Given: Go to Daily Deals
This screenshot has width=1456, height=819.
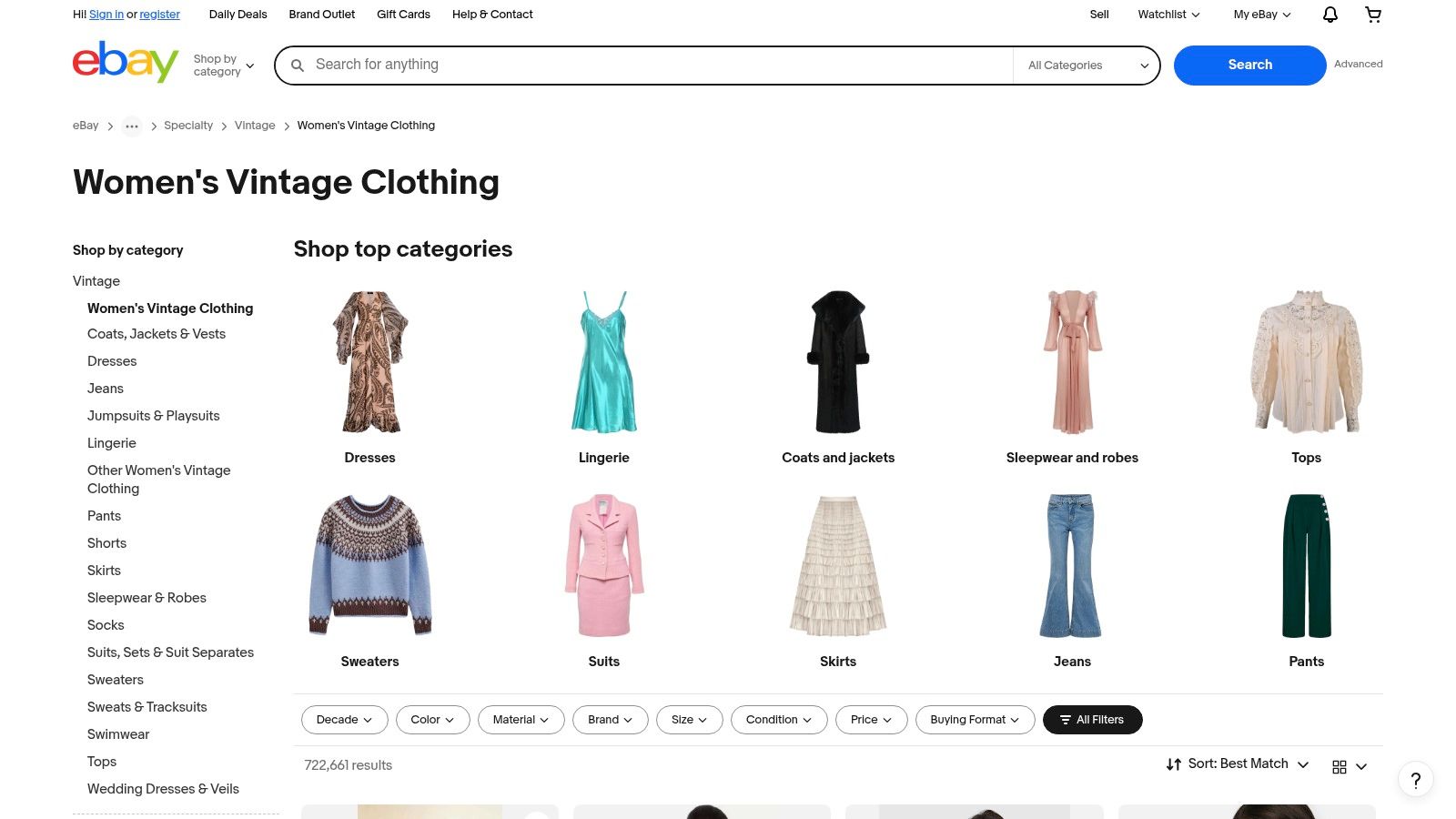Looking at the screenshot, I should coord(238,15).
